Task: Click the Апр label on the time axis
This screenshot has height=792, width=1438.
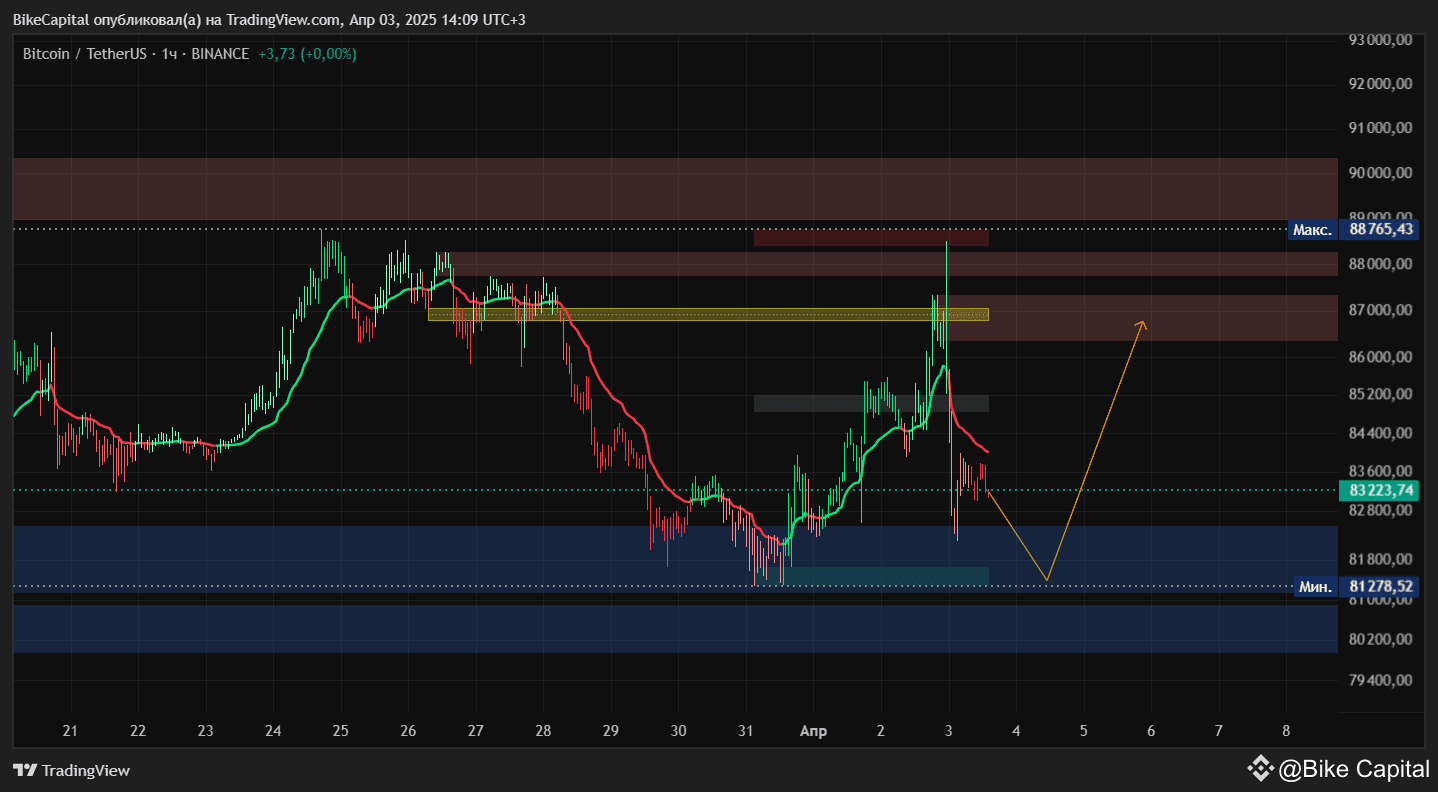Action: point(813,731)
